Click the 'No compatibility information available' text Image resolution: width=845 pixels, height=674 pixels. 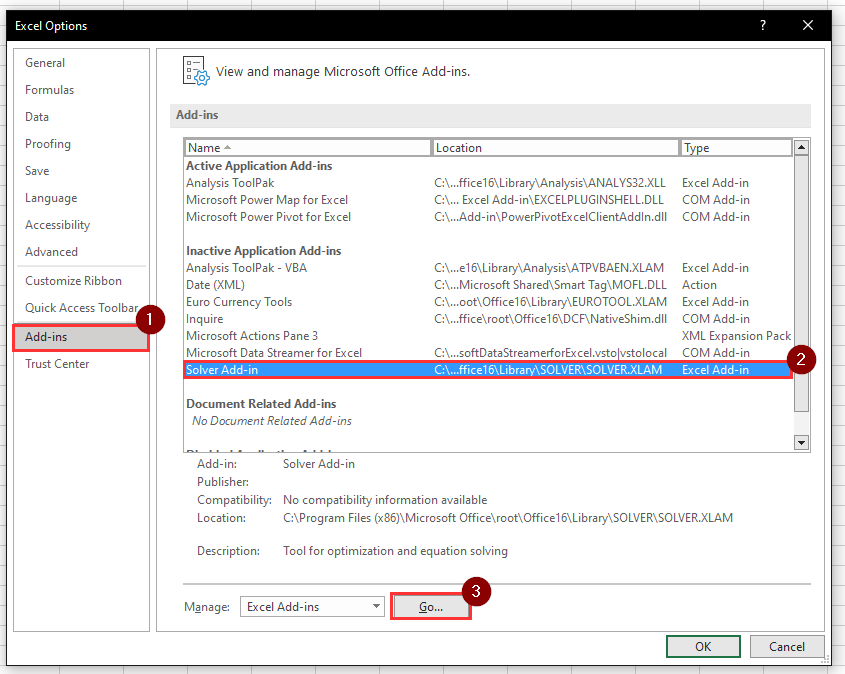point(385,500)
